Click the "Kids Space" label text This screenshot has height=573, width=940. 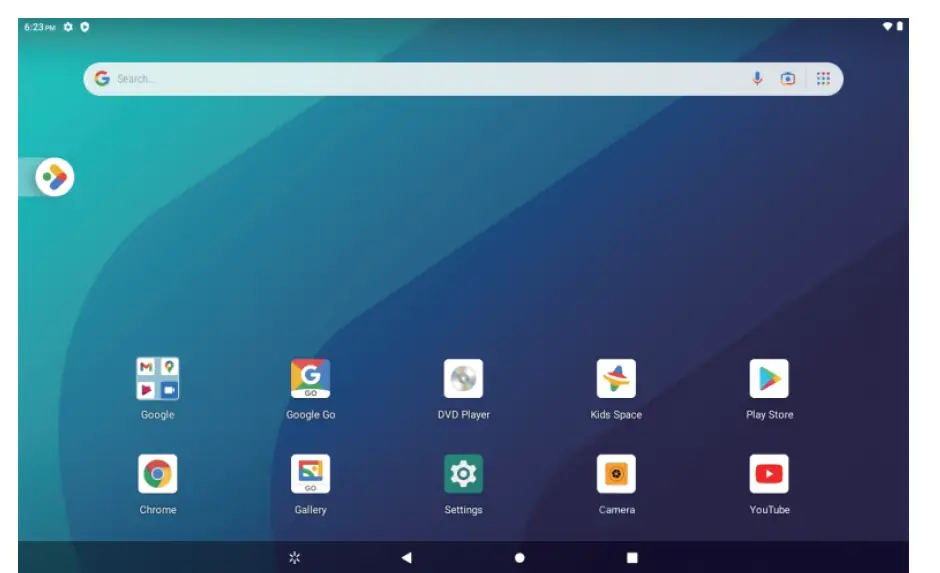coord(616,415)
